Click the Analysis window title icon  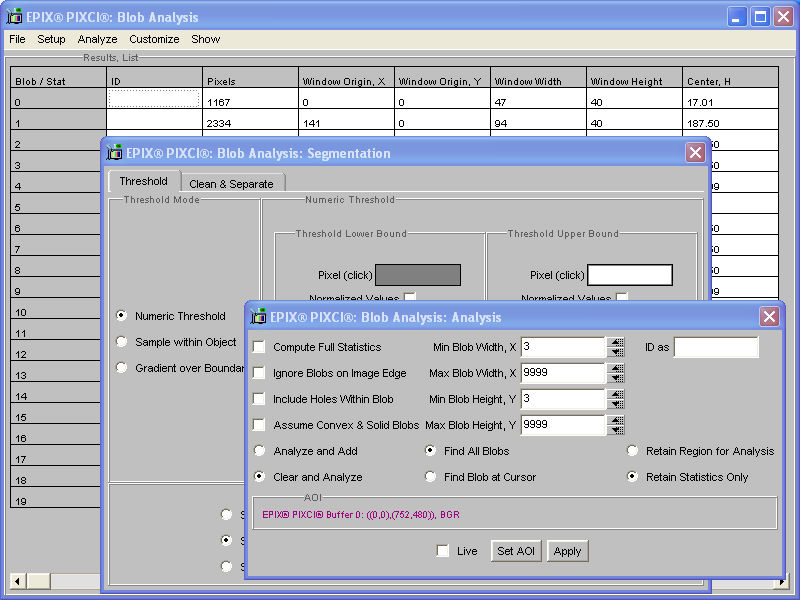click(258, 317)
